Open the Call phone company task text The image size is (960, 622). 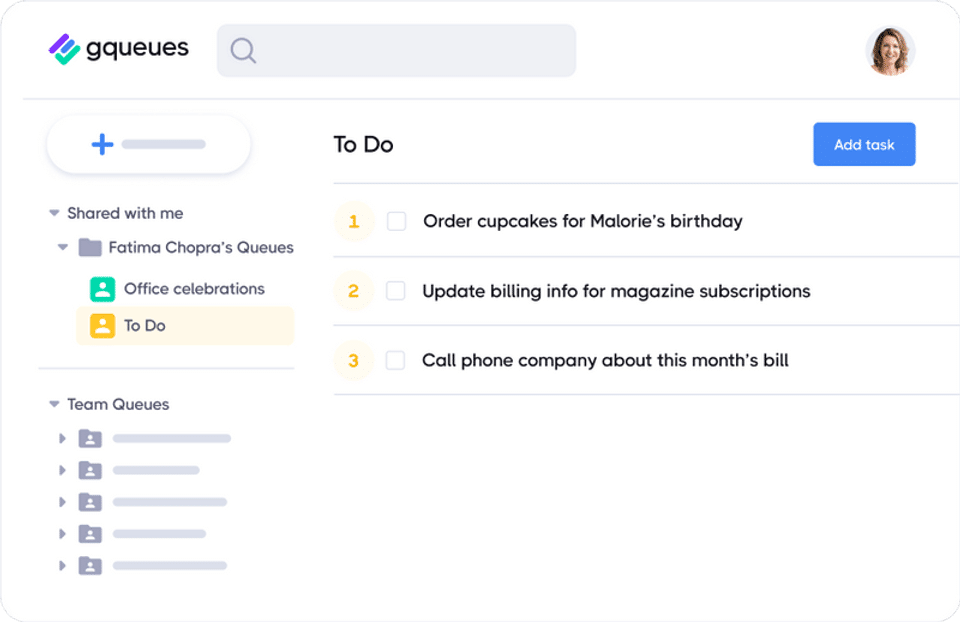point(605,360)
